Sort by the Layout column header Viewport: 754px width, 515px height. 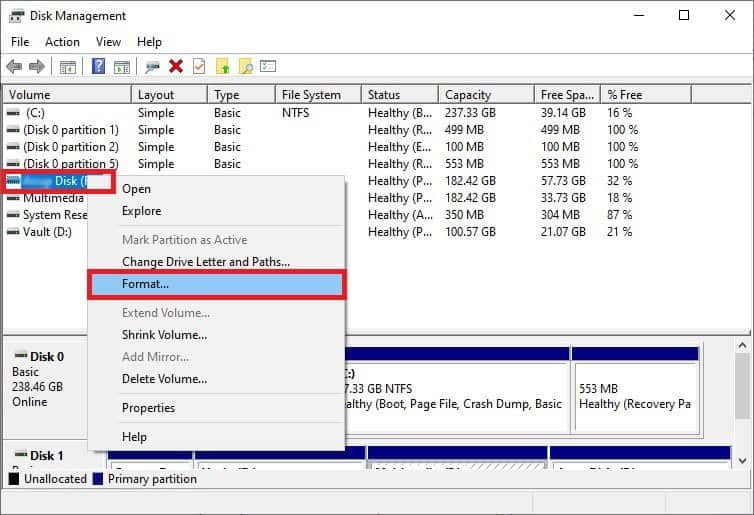[169, 95]
